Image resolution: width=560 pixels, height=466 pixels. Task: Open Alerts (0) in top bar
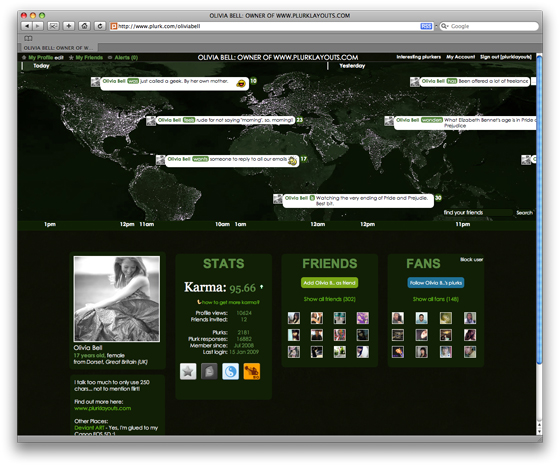click(x=126, y=57)
